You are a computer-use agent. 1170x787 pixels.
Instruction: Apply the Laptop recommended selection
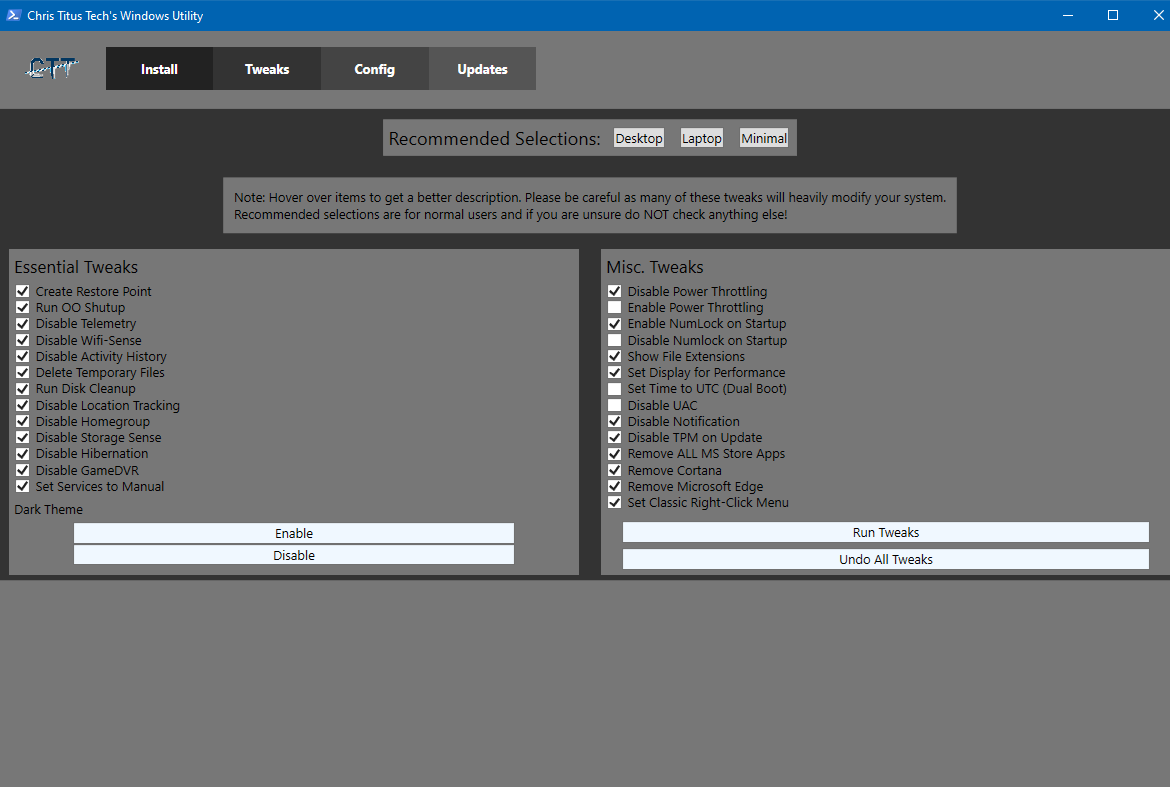point(701,138)
